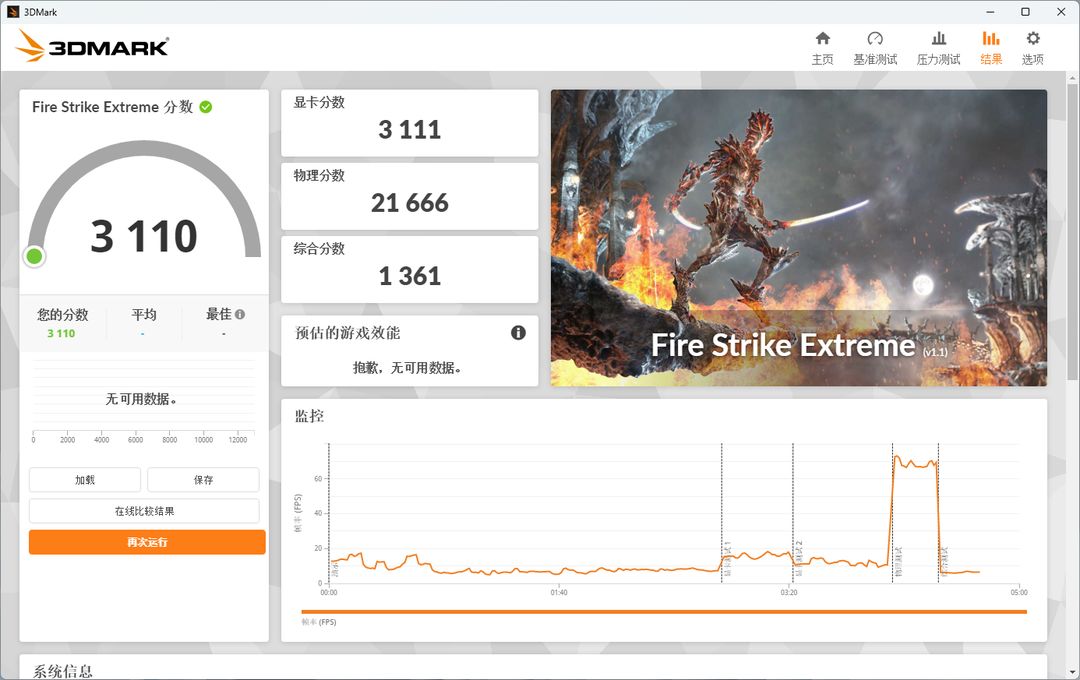Click the 01:40 time label on the graph
The width and height of the screenshot is (1080, 680).
click(559, 593)
